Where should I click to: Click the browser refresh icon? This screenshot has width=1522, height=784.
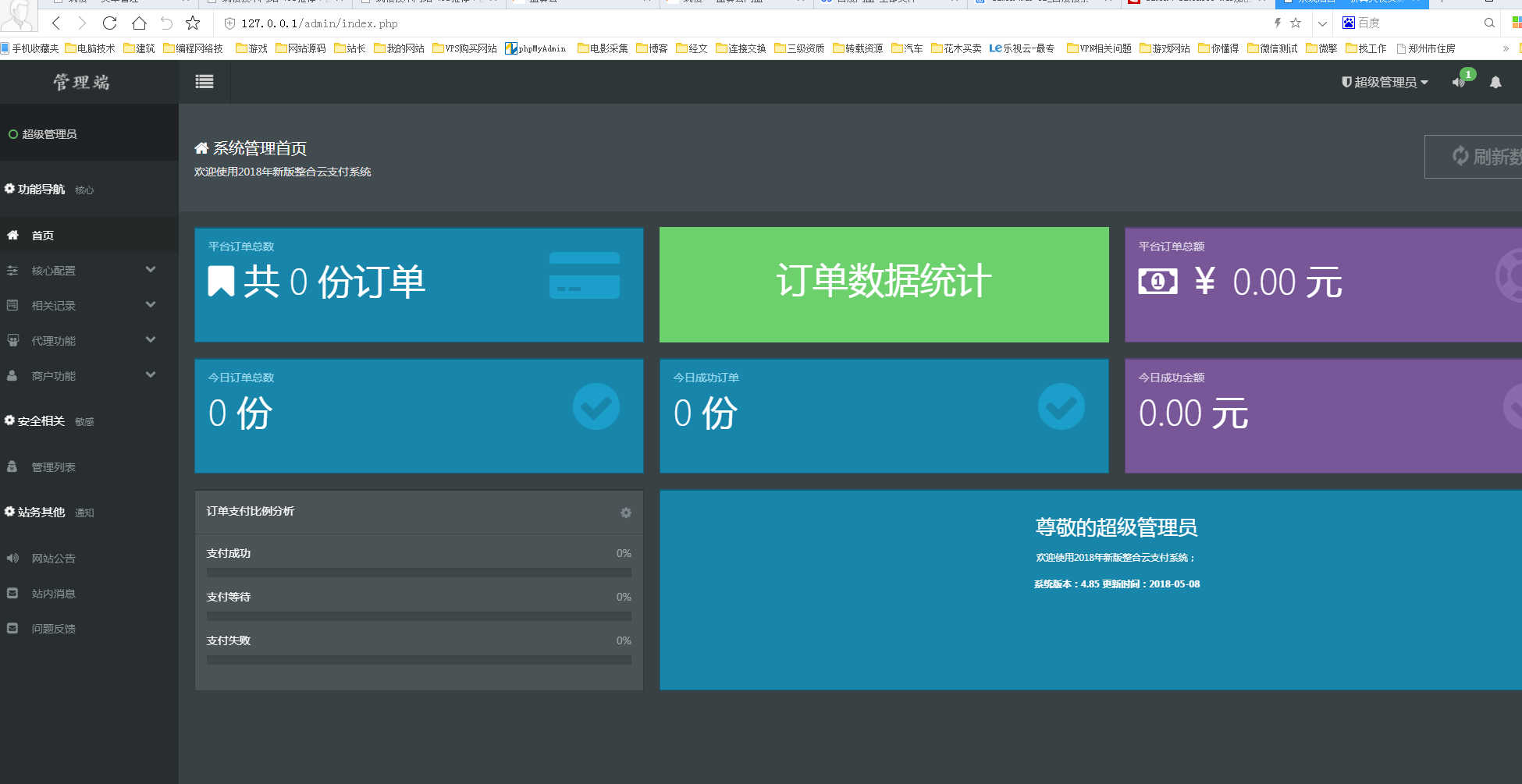110,23
